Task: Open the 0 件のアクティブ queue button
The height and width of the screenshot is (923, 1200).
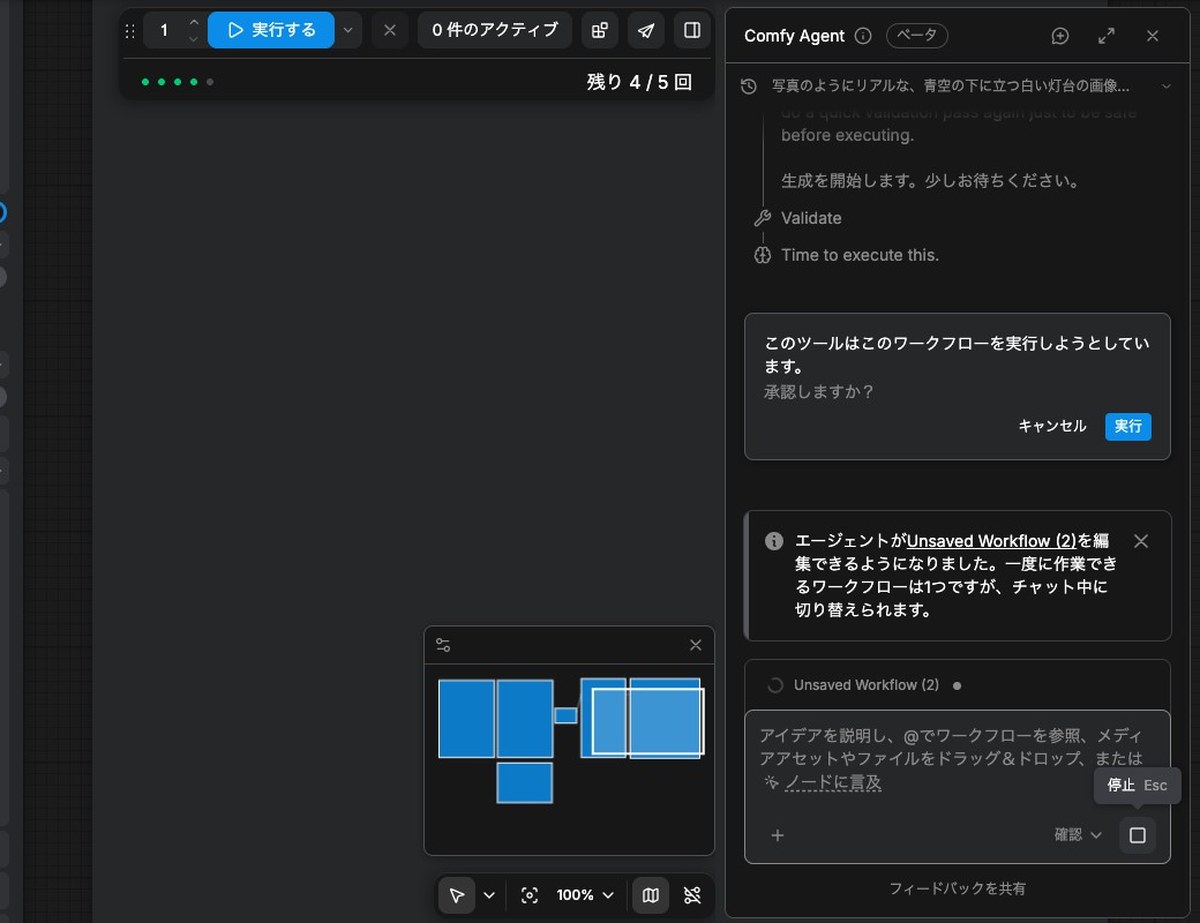Action: coord(495,30)
